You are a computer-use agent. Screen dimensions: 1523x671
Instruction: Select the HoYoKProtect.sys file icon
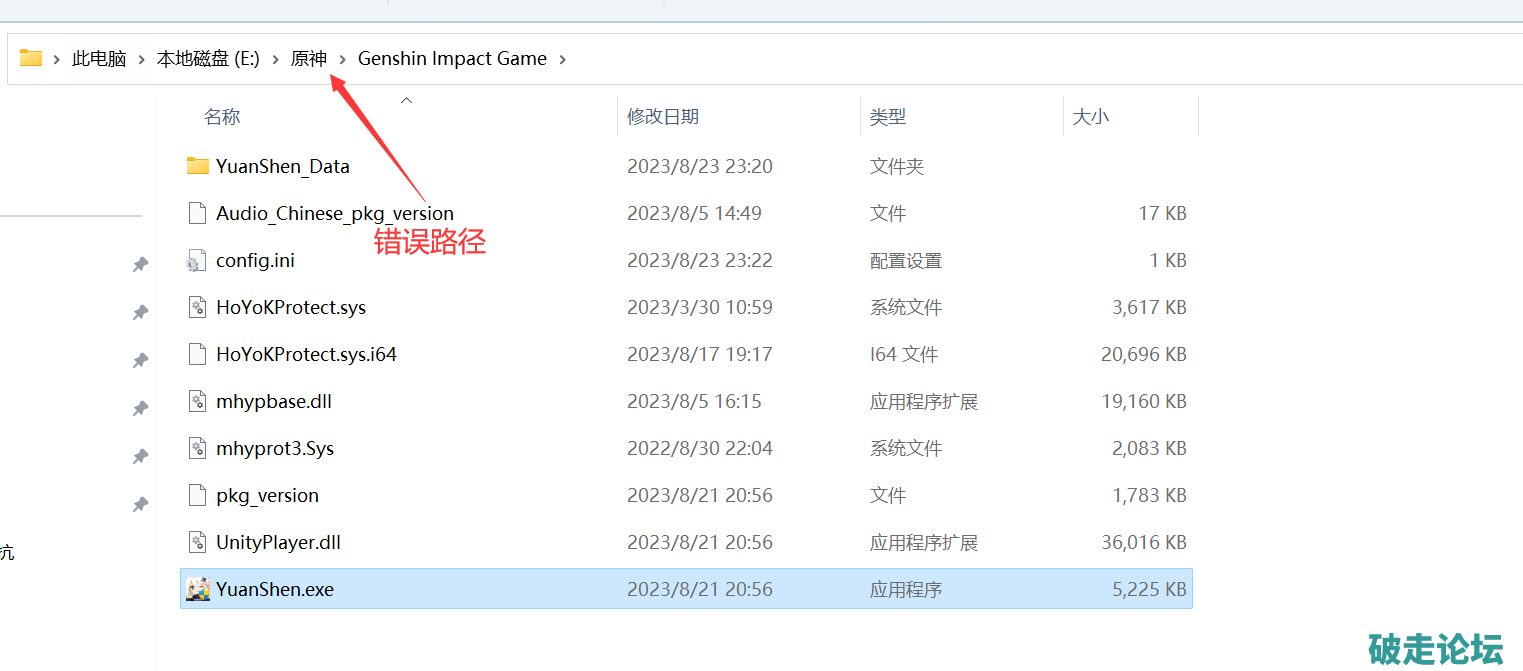(197, 307)
